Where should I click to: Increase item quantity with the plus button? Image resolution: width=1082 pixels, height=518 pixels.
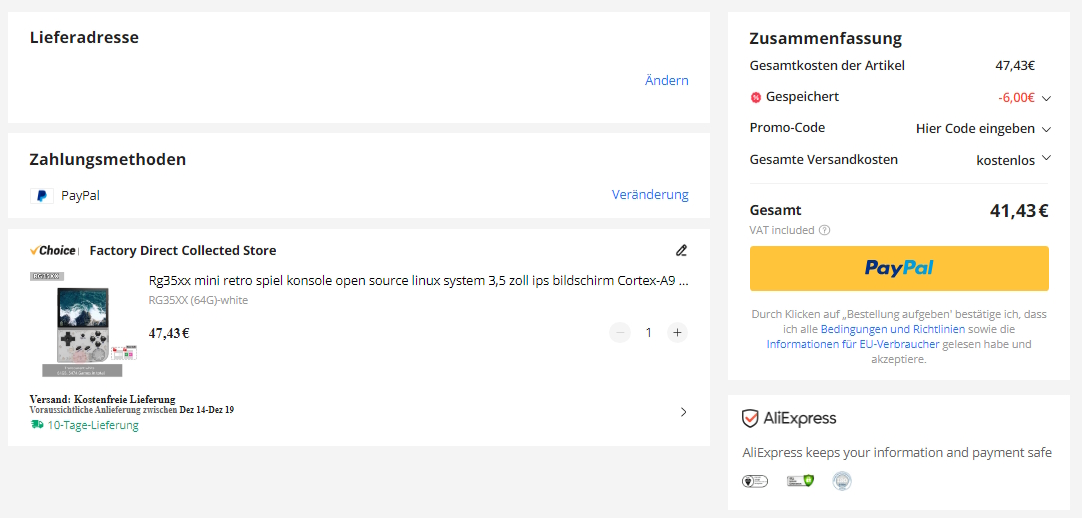coord(678,332)
